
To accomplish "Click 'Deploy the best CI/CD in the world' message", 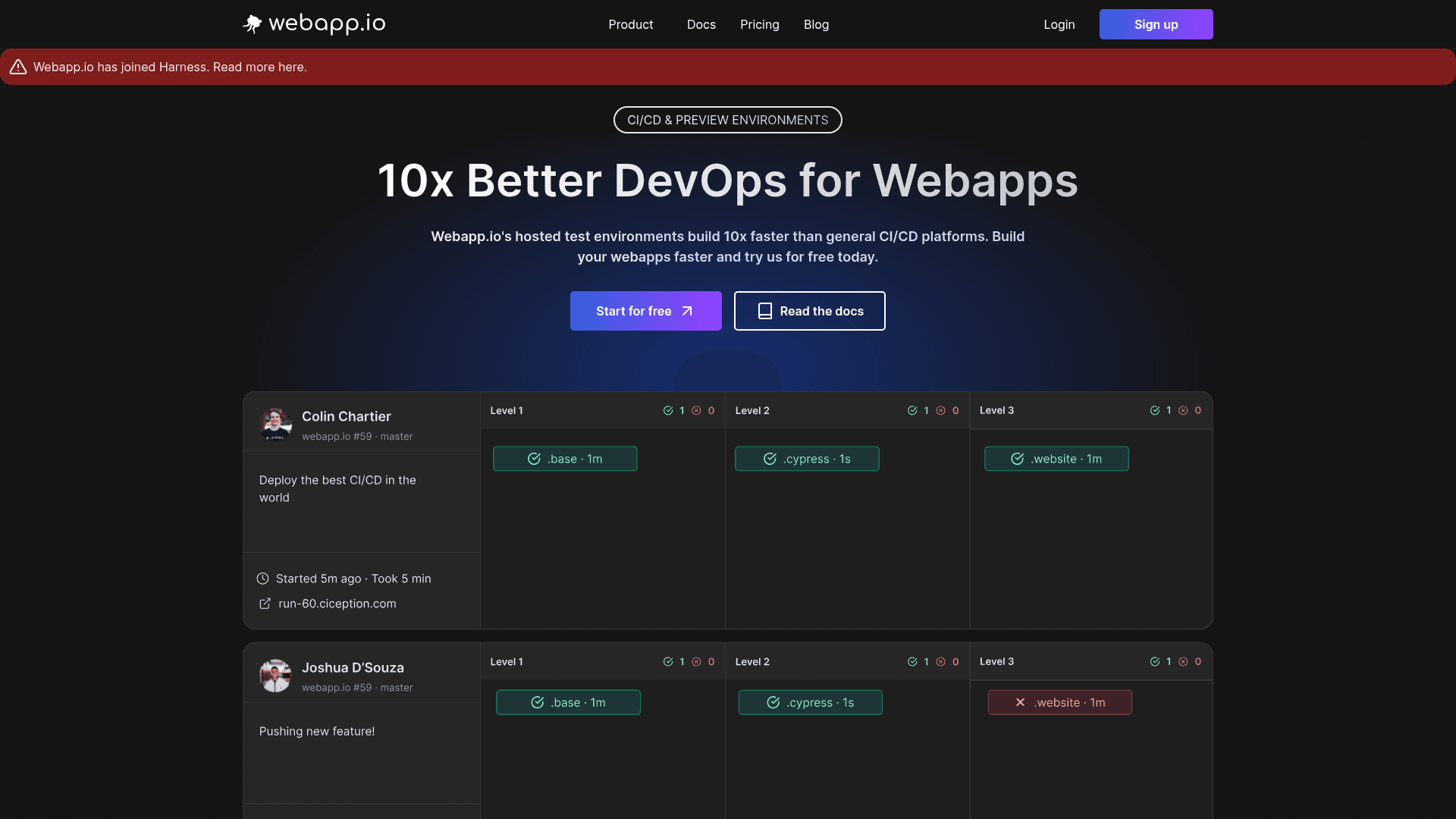I will [x=337, y=488].
